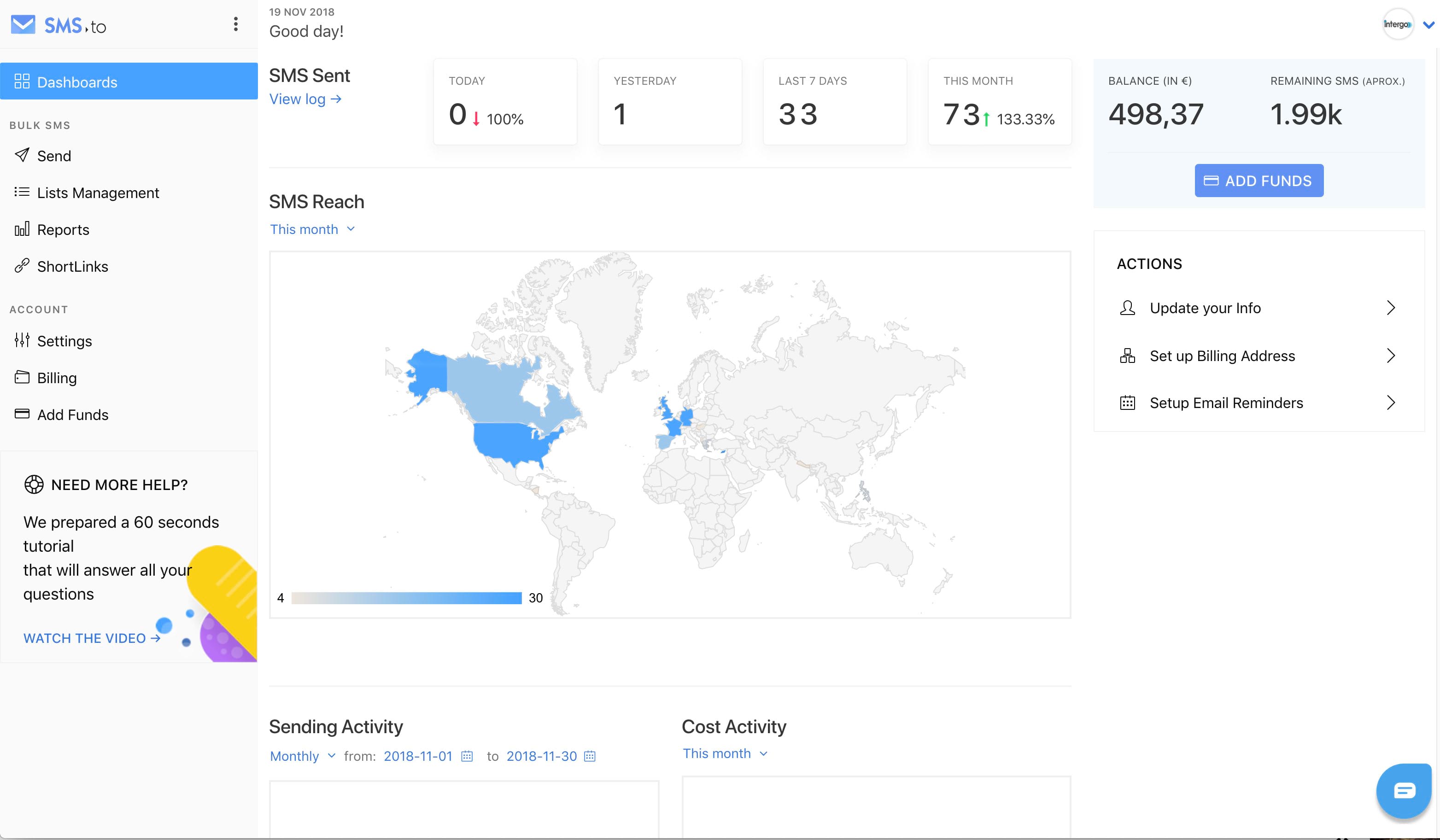The width and height of the screenshot is (1440, 840).
Task: Click the ADD FUNDS button
Action: point(1259,181)
